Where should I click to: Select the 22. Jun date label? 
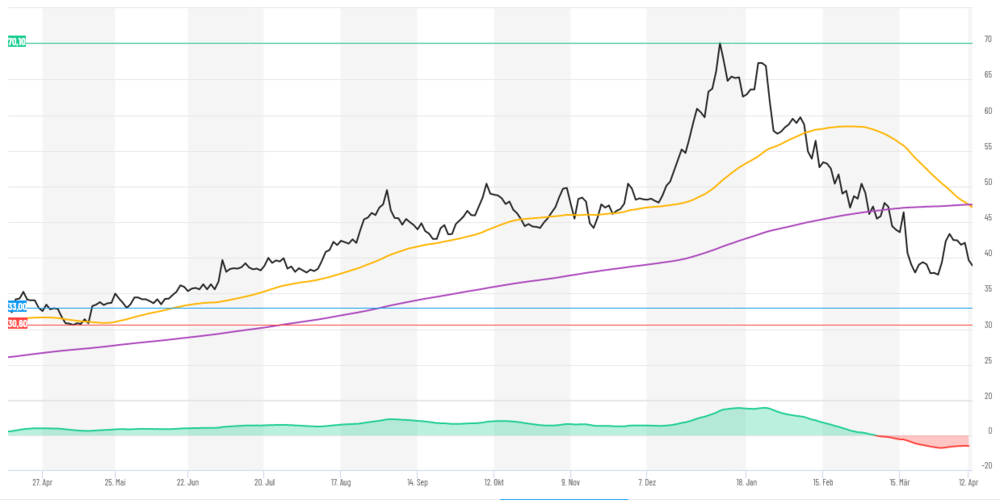coord(188,482)
